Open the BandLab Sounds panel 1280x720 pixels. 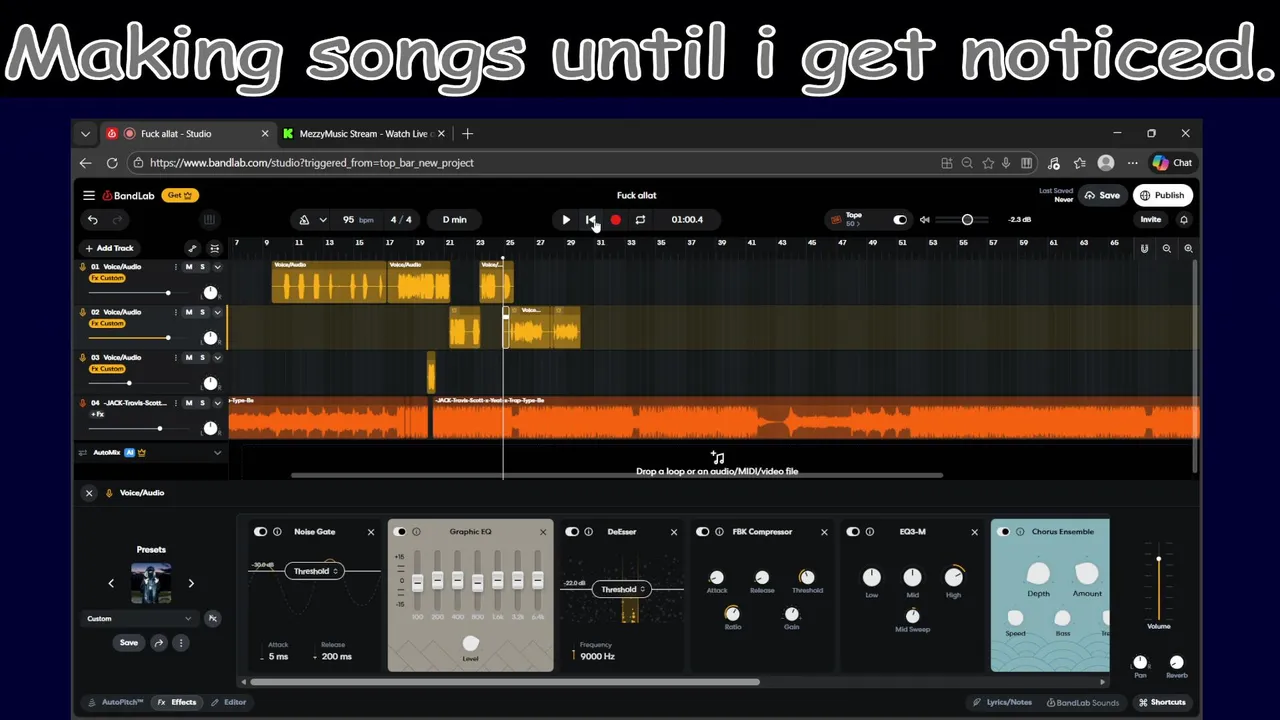coord(1083,702)
